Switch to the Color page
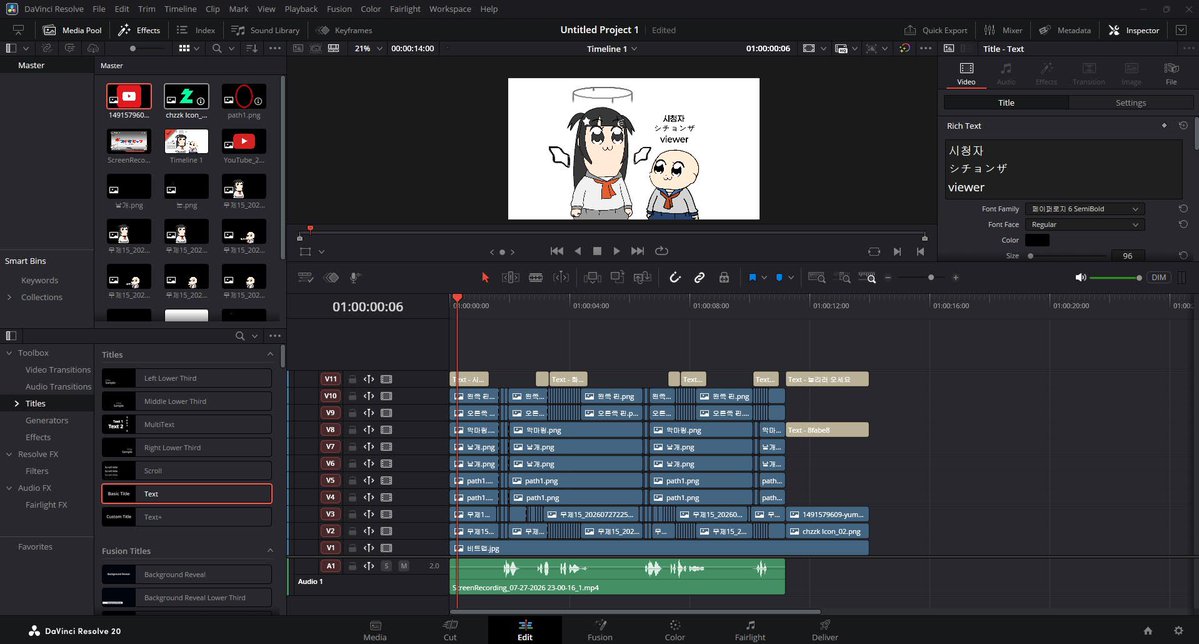 [674, 630]
